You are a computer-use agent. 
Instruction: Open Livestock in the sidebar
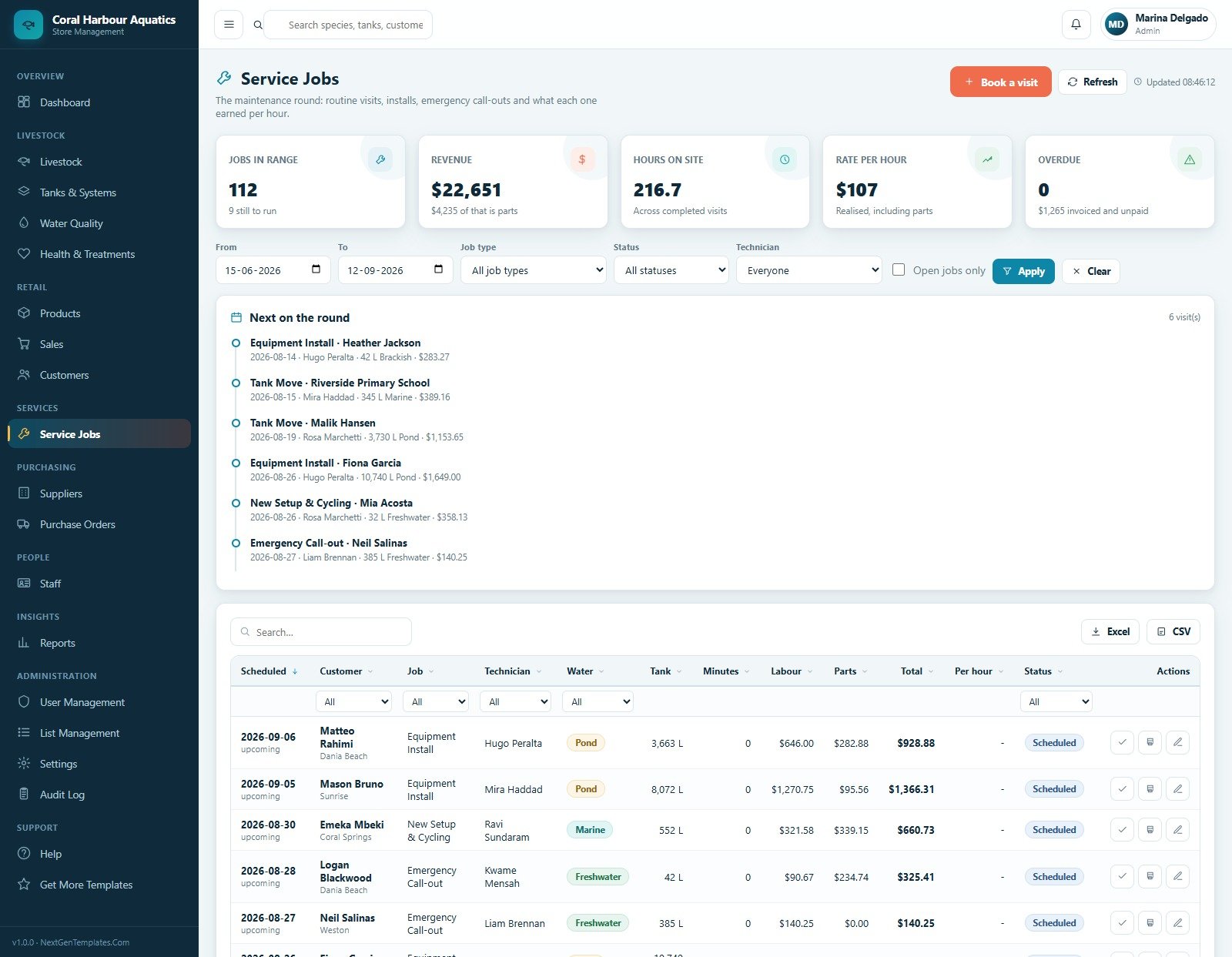point(99,162)
